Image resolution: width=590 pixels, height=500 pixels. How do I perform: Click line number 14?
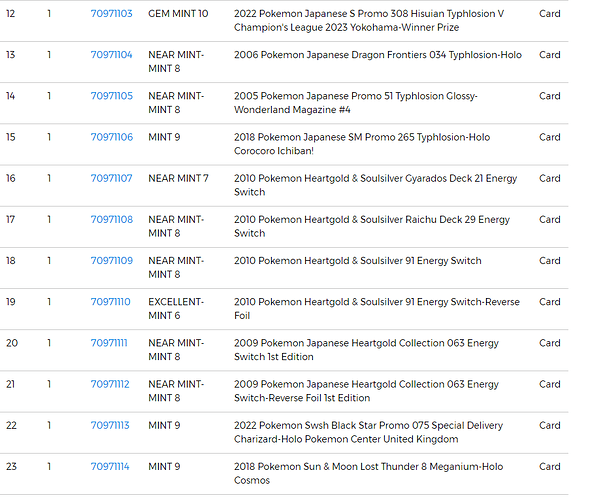(11, 96)
